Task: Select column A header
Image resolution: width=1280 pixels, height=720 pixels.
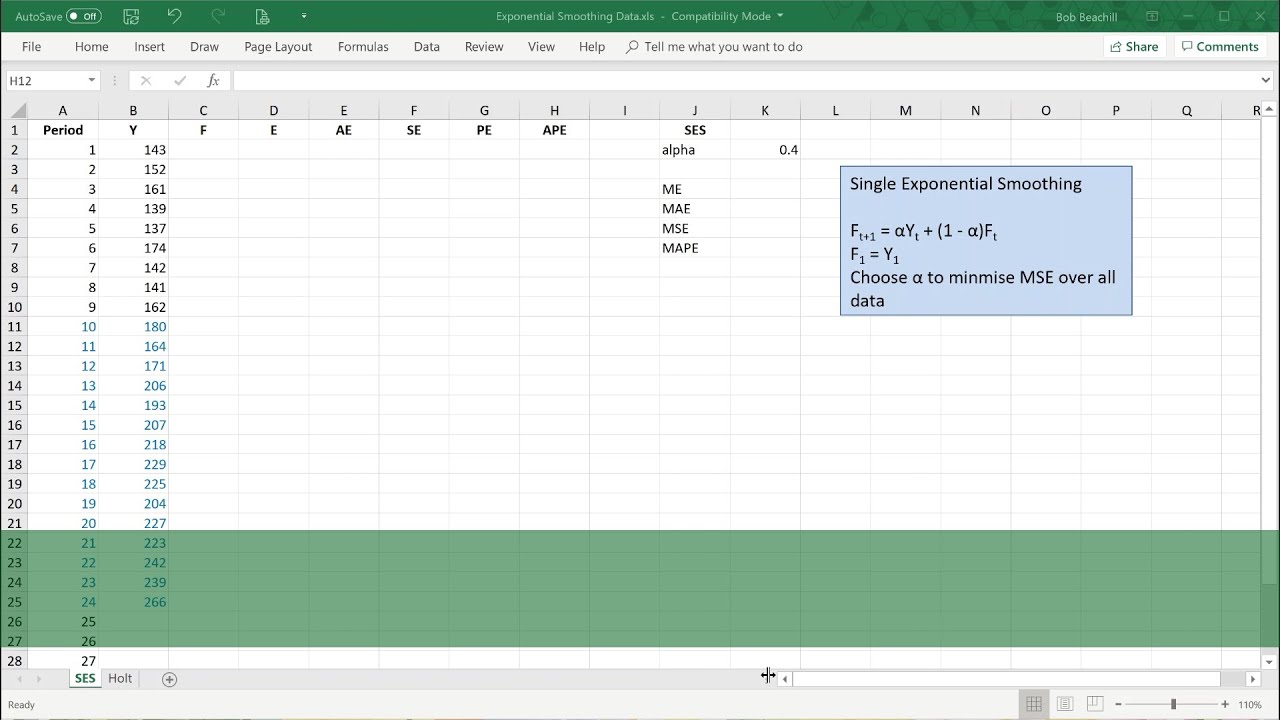Action: pyautogui.click(x=63, y=111)
